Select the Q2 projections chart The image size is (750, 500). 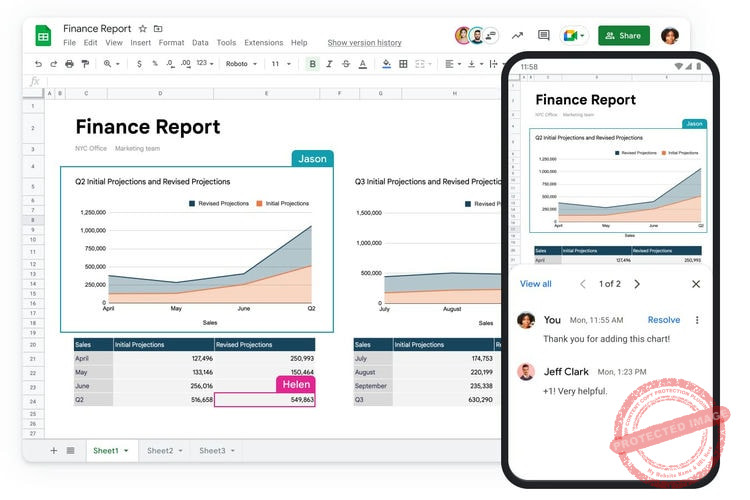pos(197,249)
